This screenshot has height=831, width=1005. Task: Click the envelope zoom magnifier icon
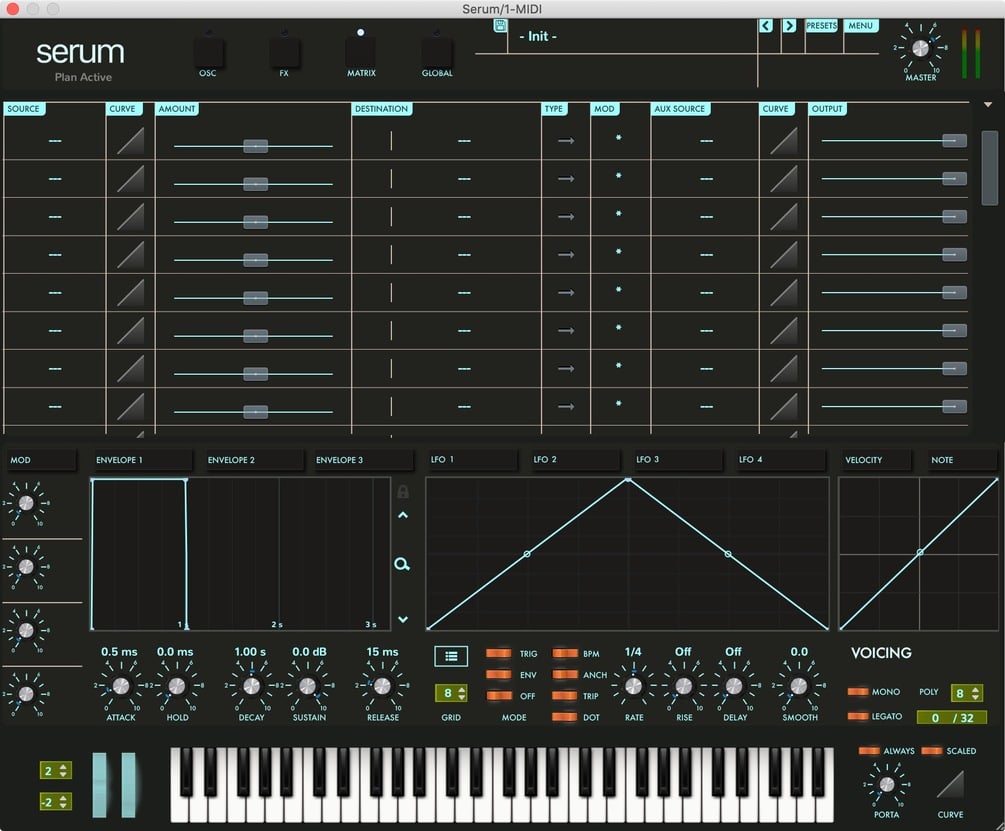click(402, 564)
